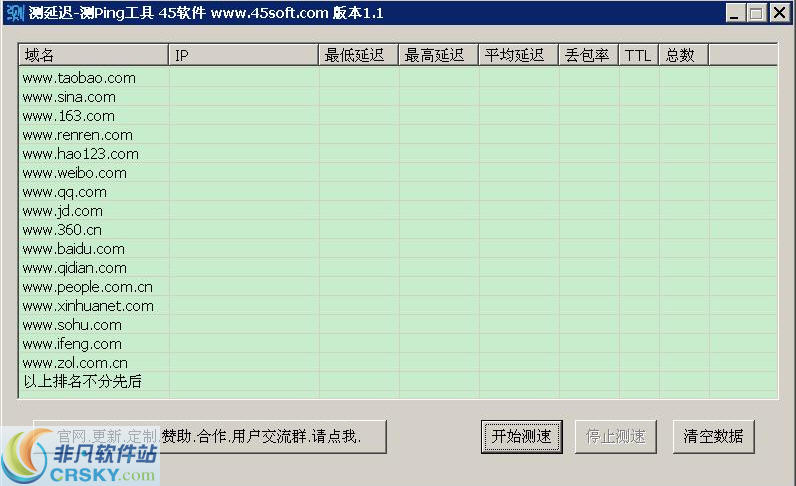Screen dimensions: 796x486
Task: Select the www.qq.com row
Action: click(398, 192)
